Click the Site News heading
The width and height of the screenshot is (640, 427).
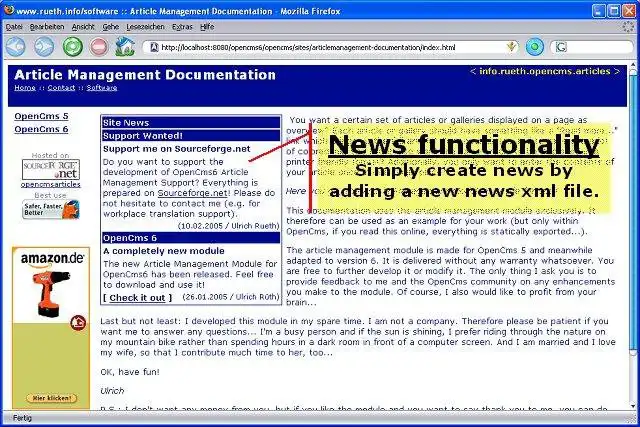point(191,122)
